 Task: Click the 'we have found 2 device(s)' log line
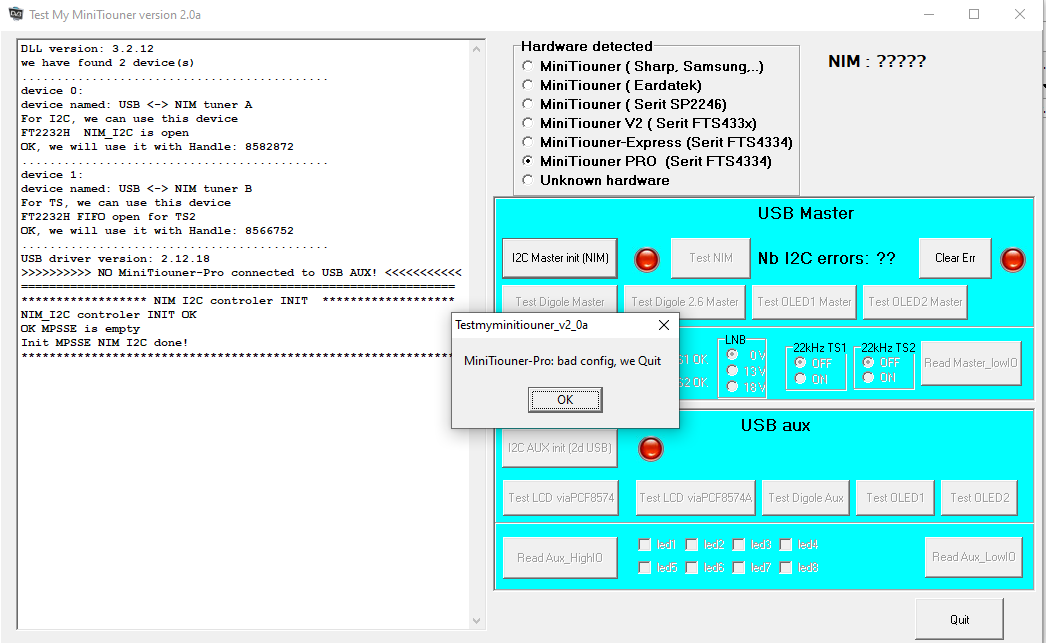tap(107, 63)
